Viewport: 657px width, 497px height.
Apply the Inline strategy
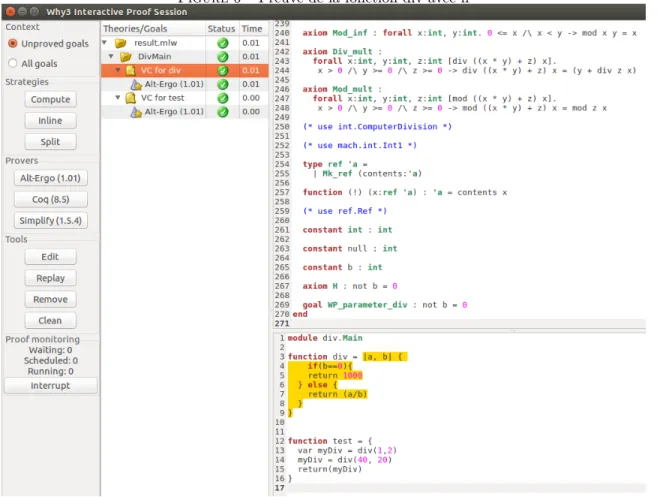click(x=50, y=121)
